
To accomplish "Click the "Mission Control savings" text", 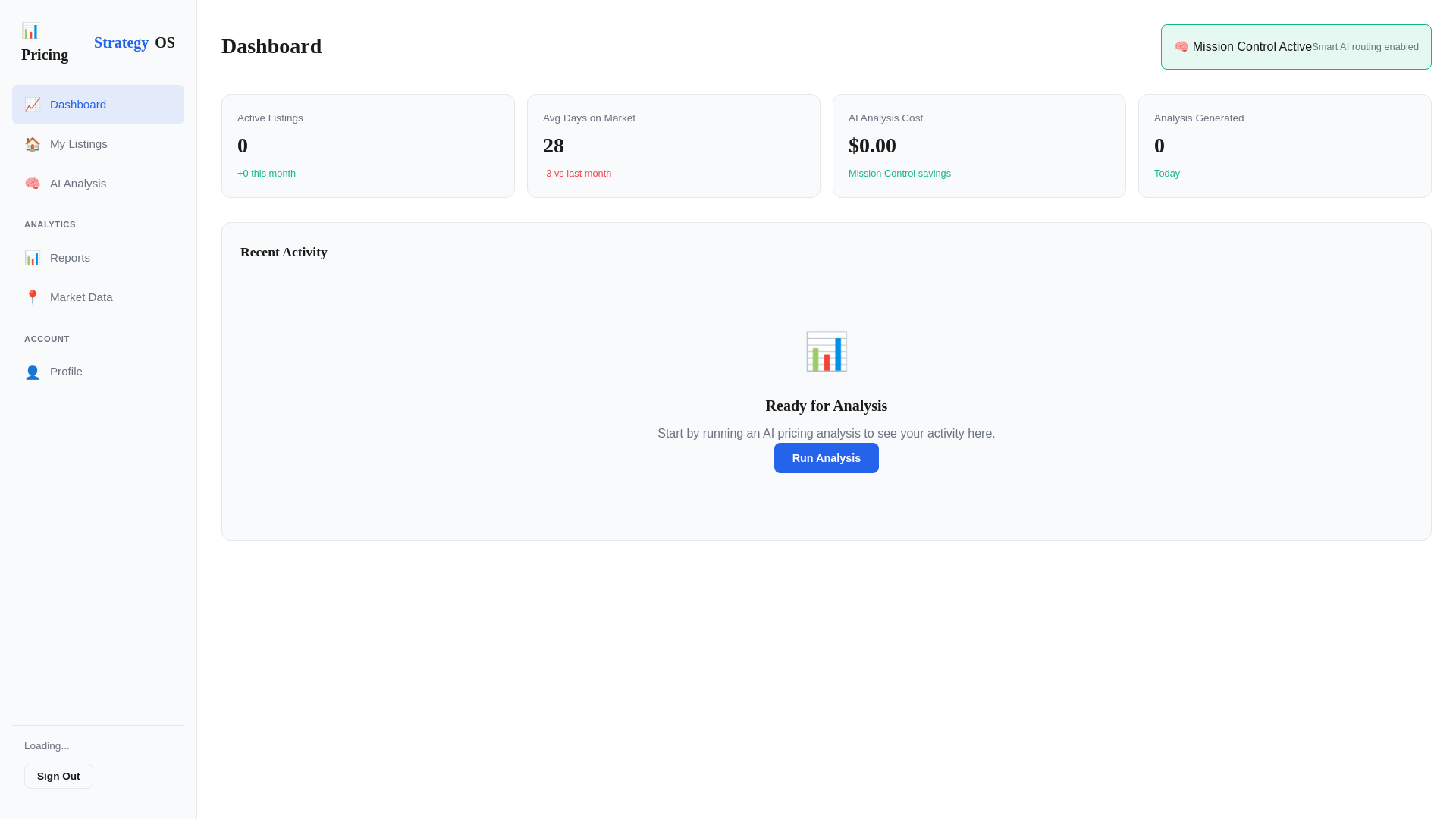I will point(899,174).
